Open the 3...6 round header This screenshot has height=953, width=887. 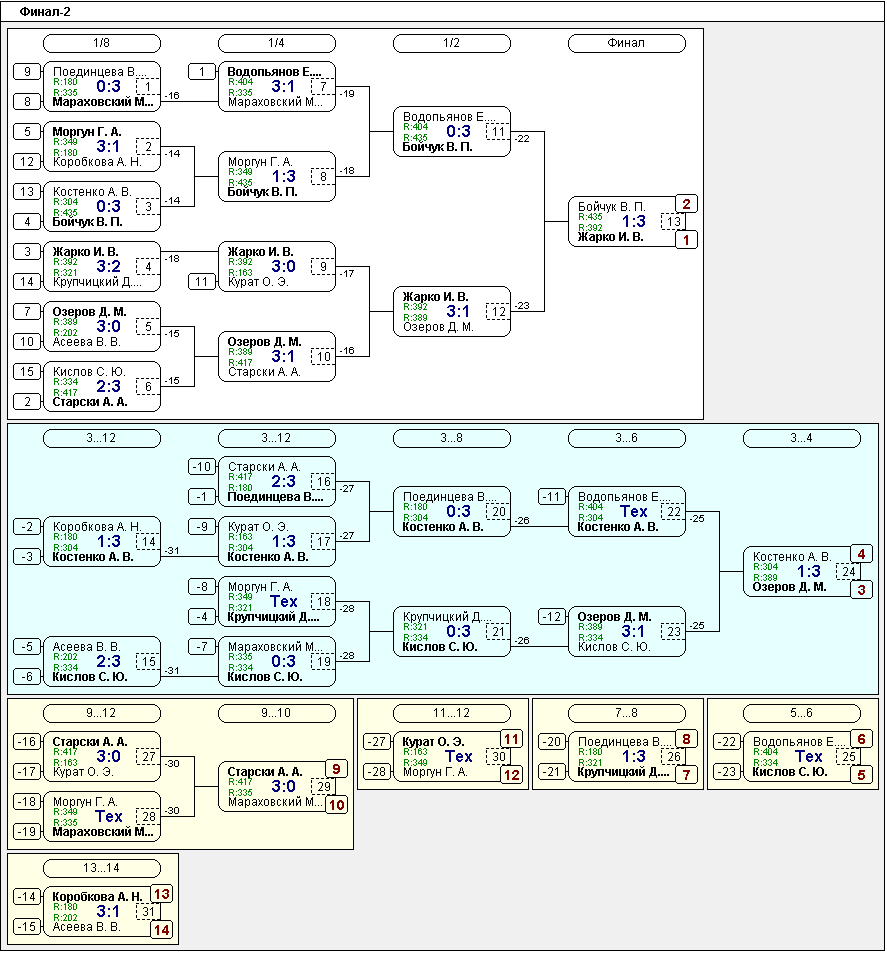(x=627, y=438)
